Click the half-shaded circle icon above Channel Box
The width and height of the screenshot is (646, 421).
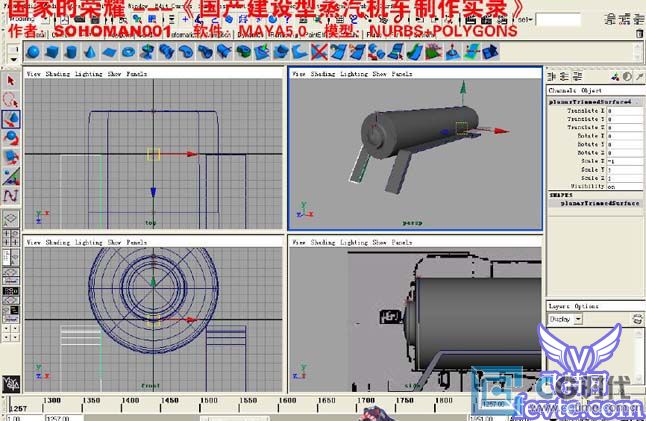pyautogui.click(x=627, y=77)
